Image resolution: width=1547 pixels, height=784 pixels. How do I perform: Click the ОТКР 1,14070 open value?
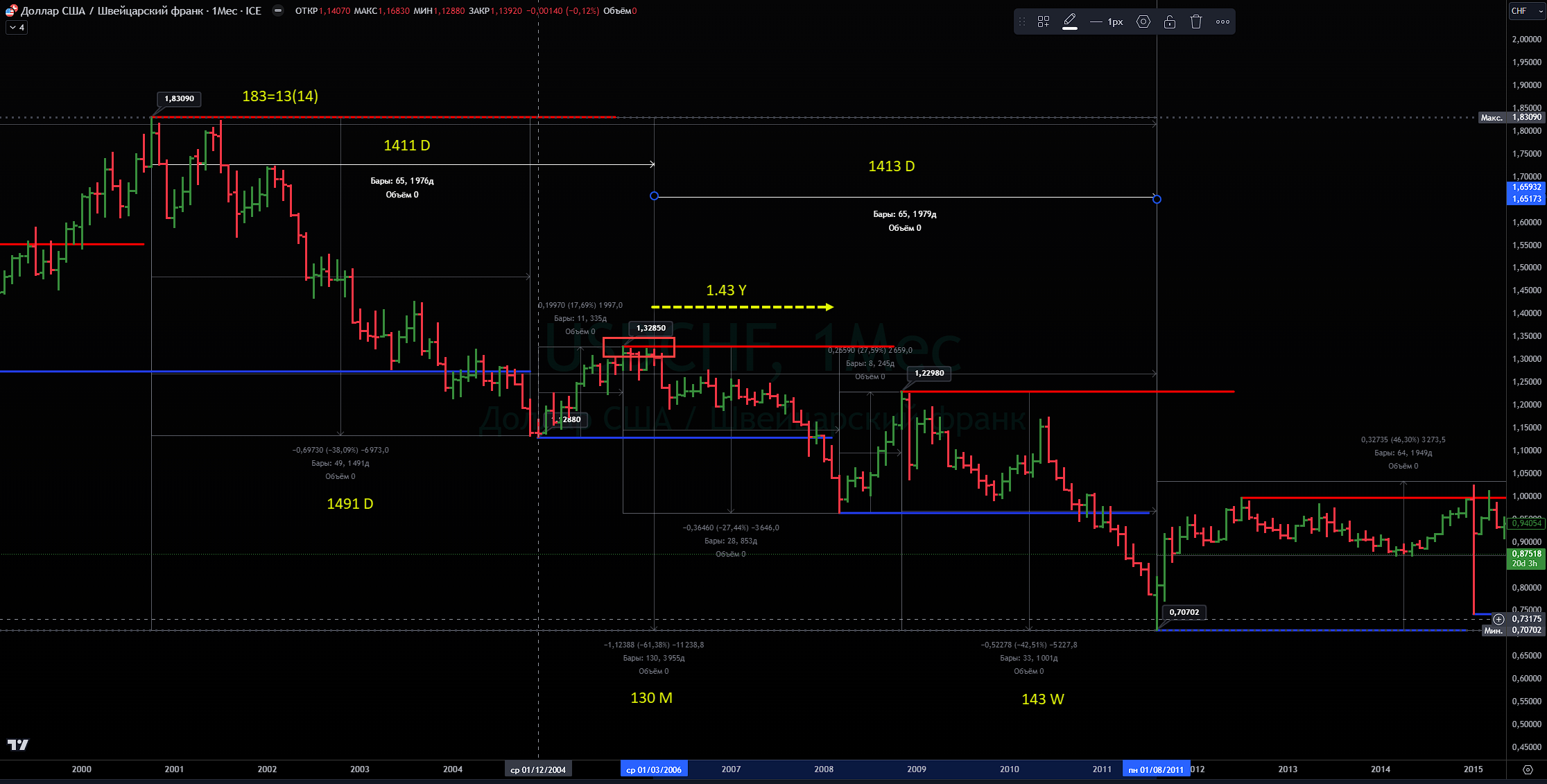click(322, 11)
